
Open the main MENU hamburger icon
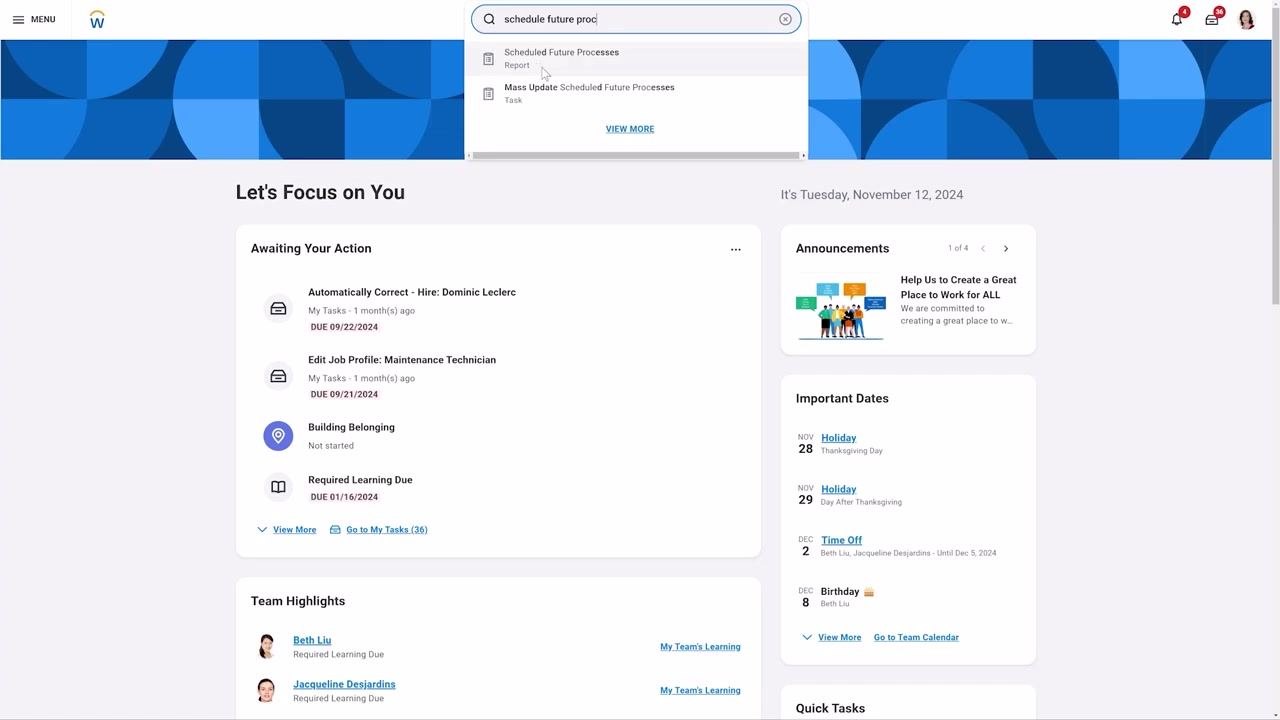tap(18, 19)
